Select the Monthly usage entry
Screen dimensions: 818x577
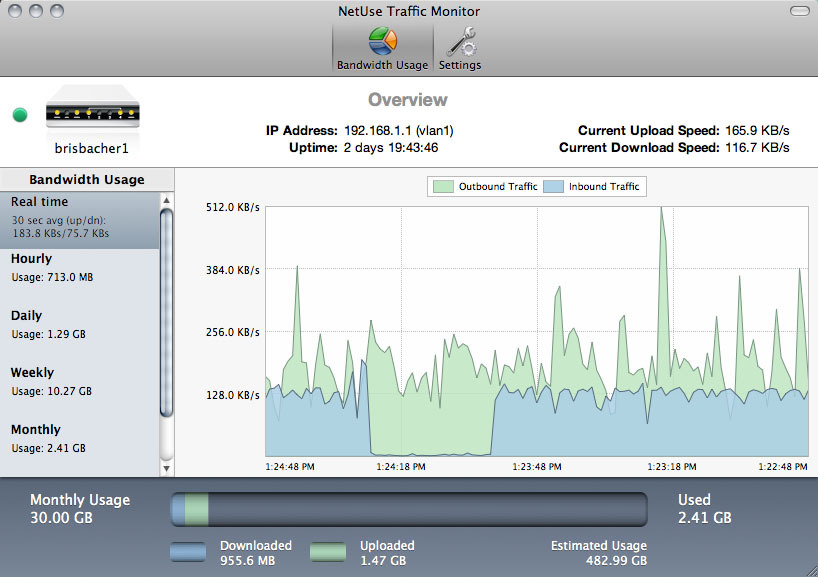tap(80, 438)
